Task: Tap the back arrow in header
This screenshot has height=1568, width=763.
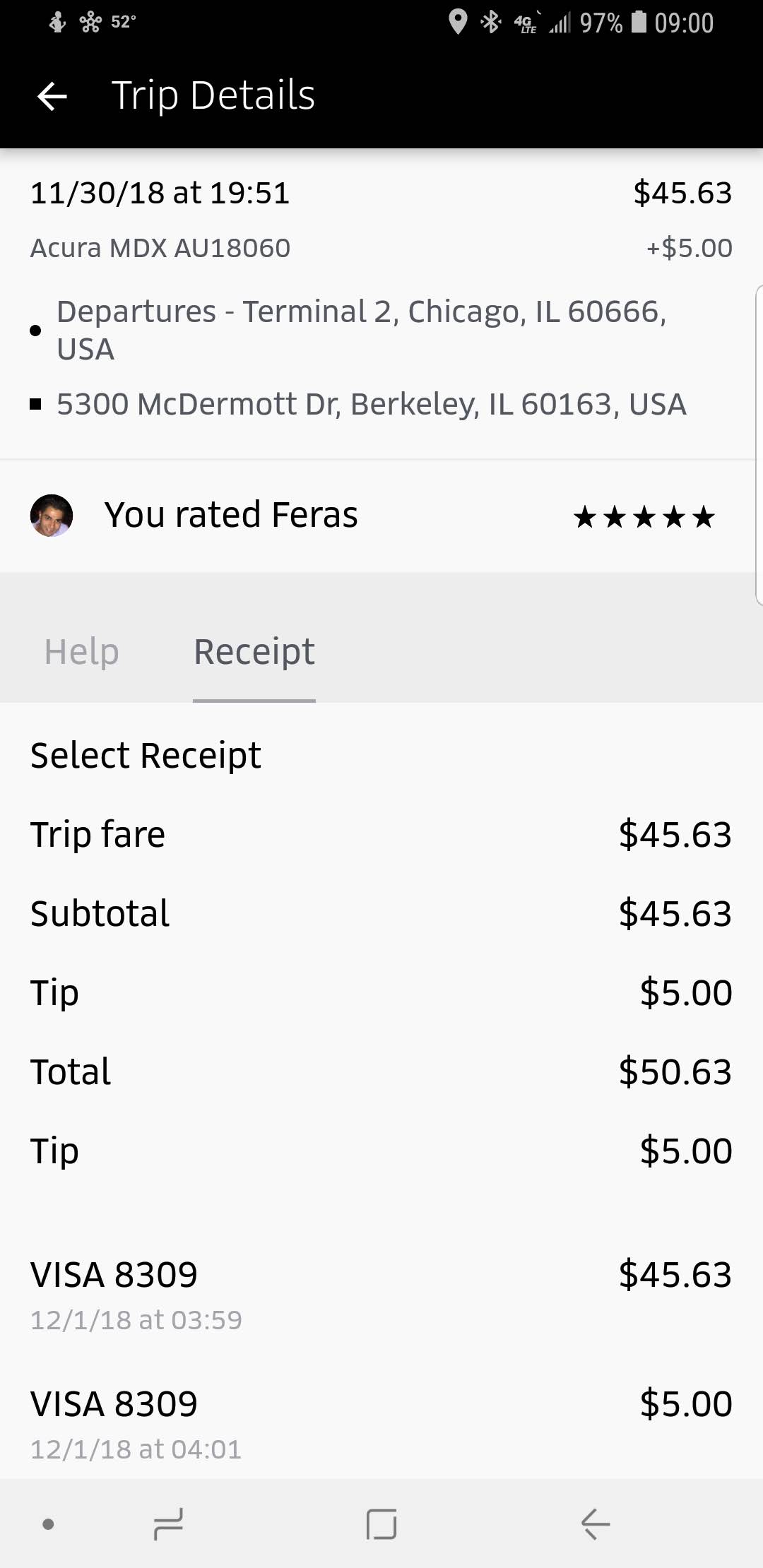Action: coord(52,96)
